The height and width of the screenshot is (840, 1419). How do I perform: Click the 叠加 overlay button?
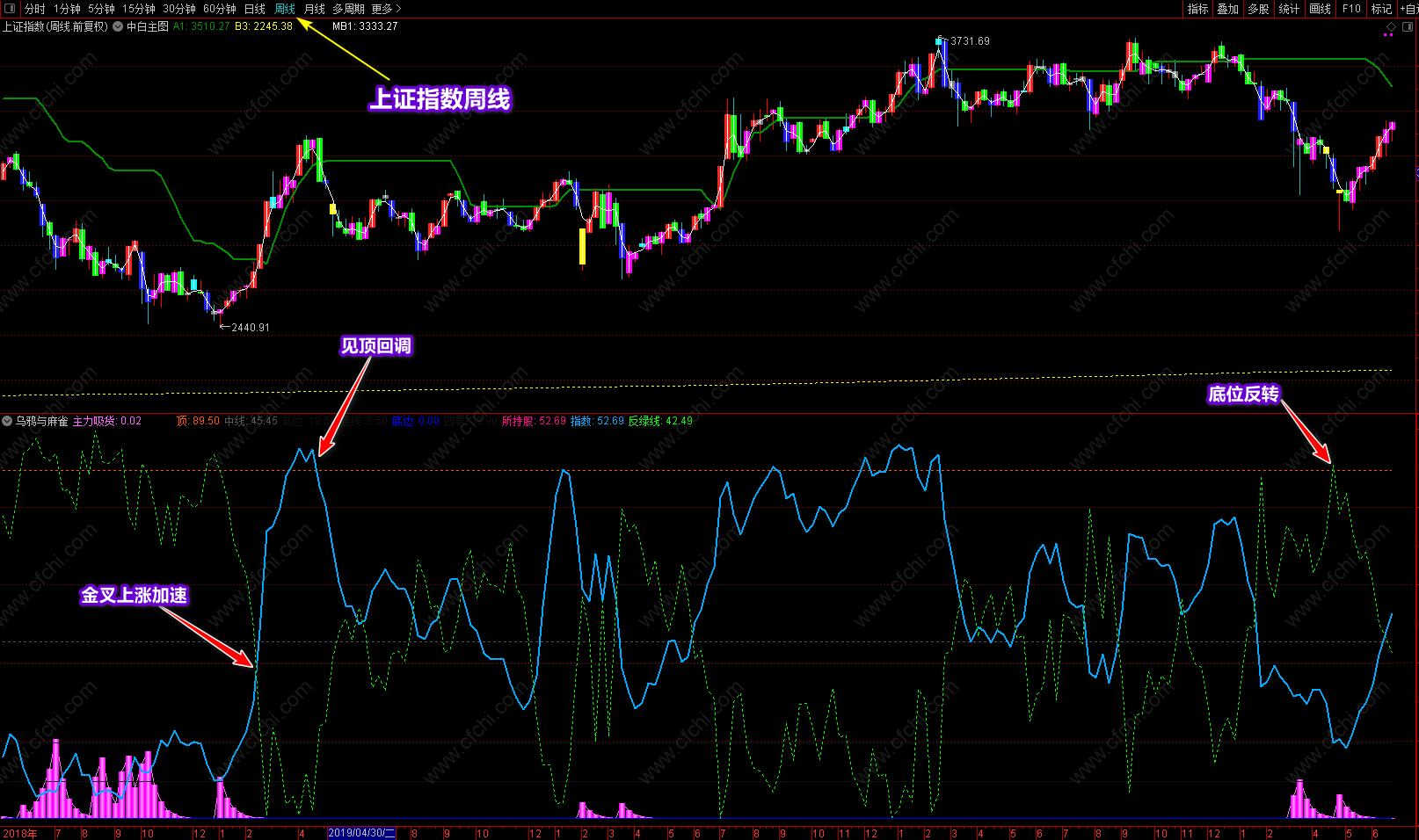click(1228, 9)
